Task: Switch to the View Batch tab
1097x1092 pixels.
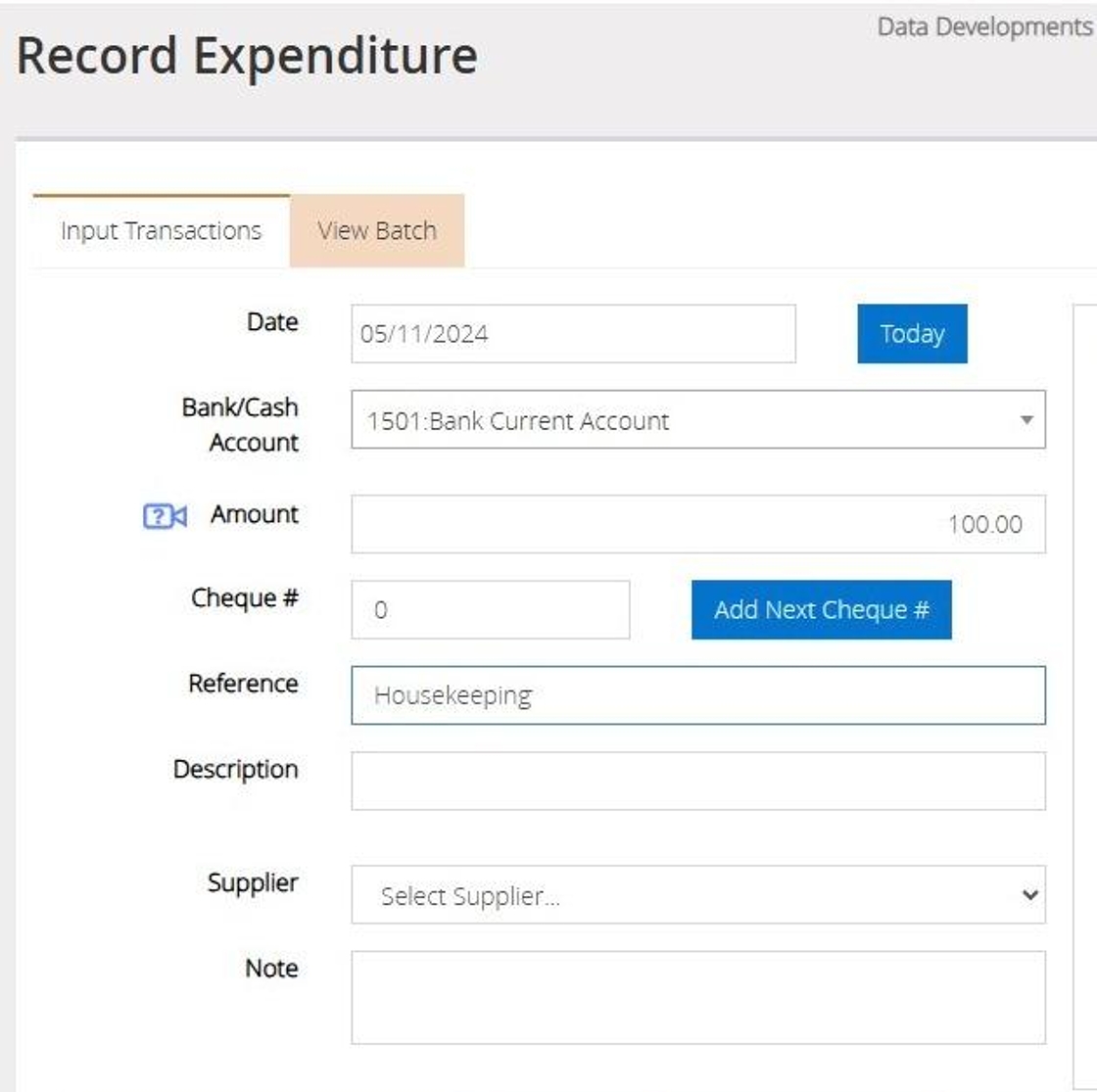Action: [x=377, y=231]
